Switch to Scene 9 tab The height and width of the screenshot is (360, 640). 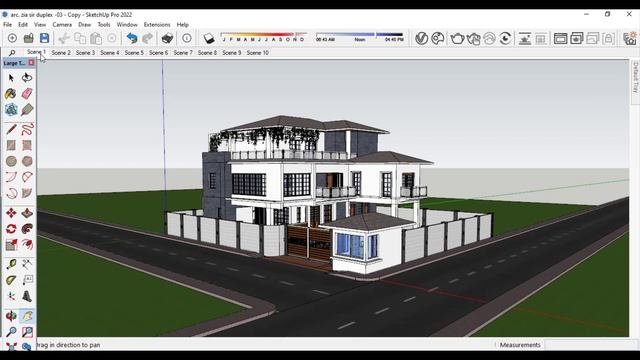(232, 53)
